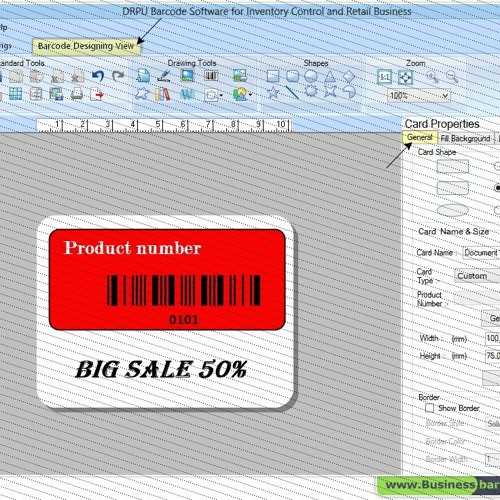Image resolution: width=500 pixels, height=500 pixels.
Task: Switch to the General tab
Action: click(419, 137)
